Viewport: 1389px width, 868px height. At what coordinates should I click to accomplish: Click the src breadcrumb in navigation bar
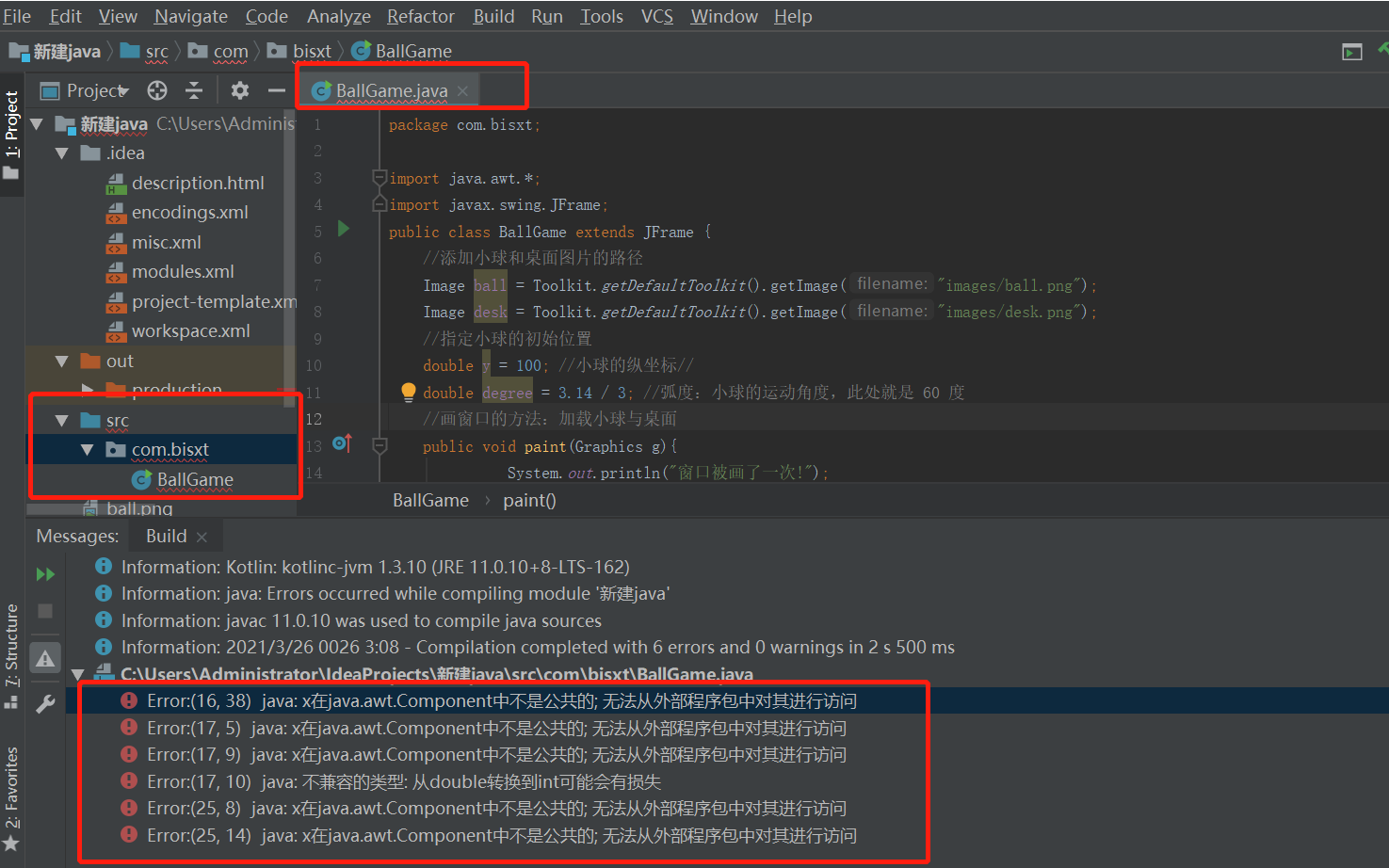pos(145,51)
